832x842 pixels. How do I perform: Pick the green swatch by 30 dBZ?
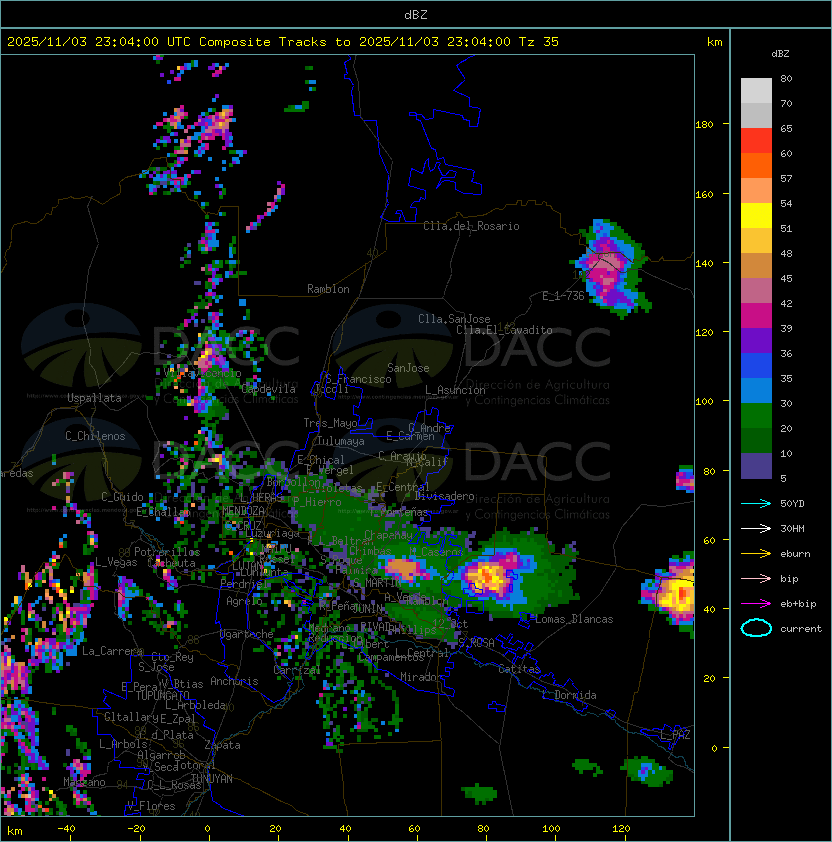pos(756,416)
